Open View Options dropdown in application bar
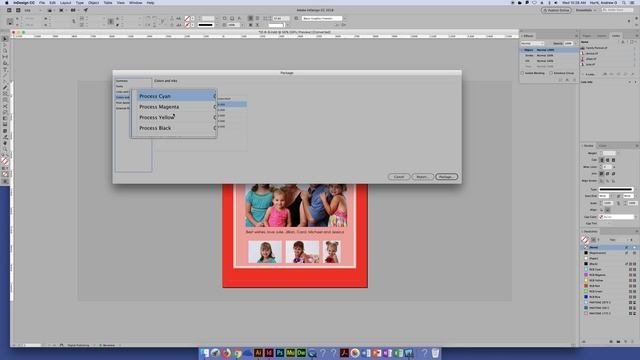Screen dimensions: 640x360 tap(50, 10)
